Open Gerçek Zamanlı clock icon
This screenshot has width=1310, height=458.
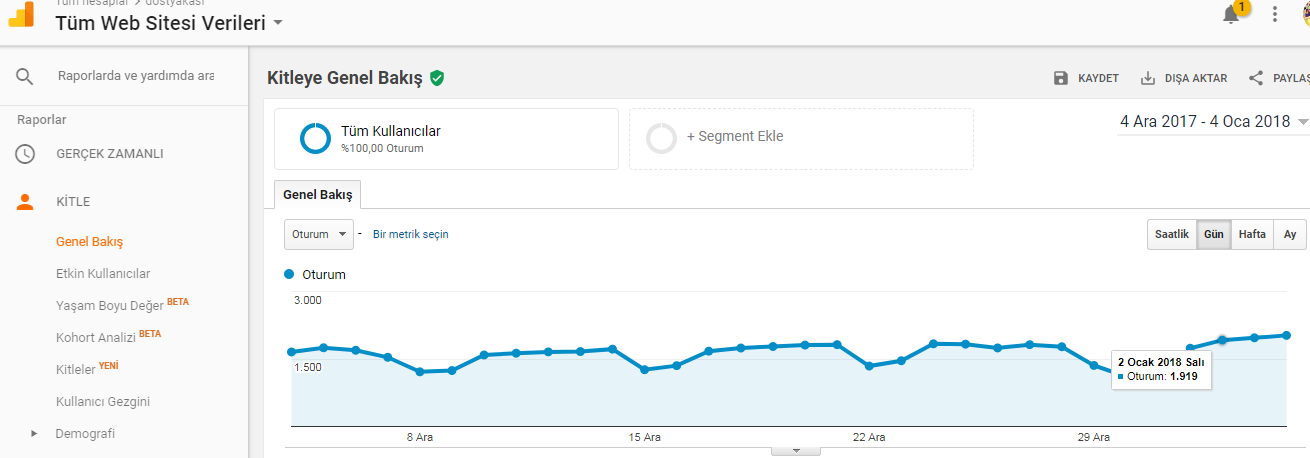click(25, 154)
